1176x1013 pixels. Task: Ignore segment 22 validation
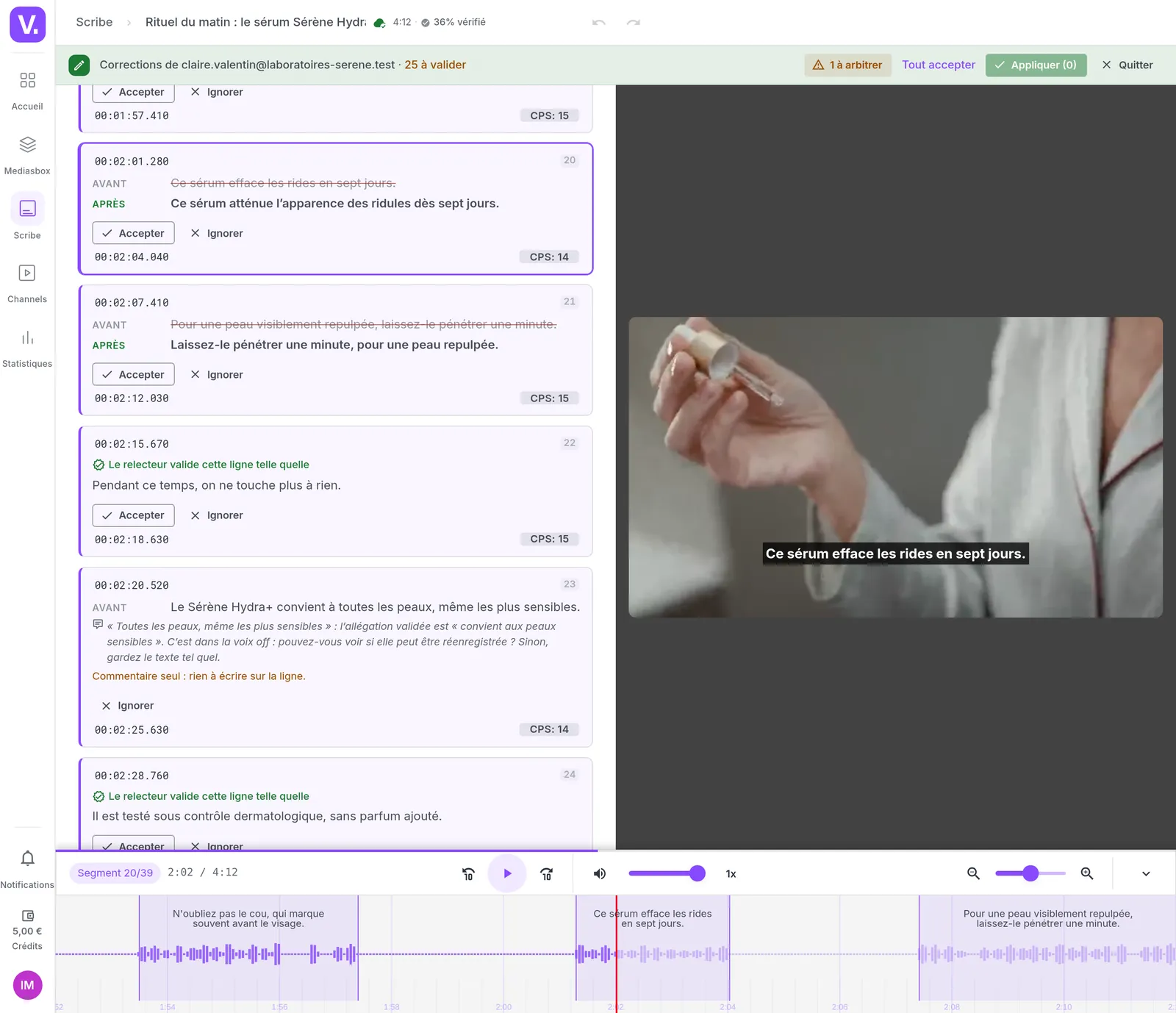[x=217, y=515]
